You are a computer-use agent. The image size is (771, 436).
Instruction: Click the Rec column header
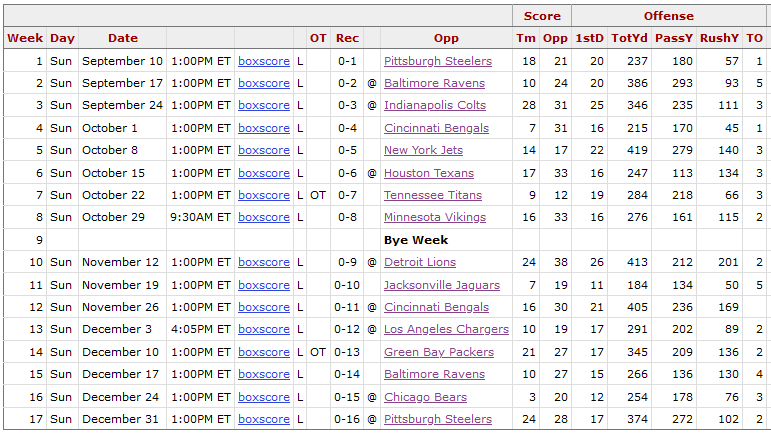pyautogui.click(x=347, y=38)
